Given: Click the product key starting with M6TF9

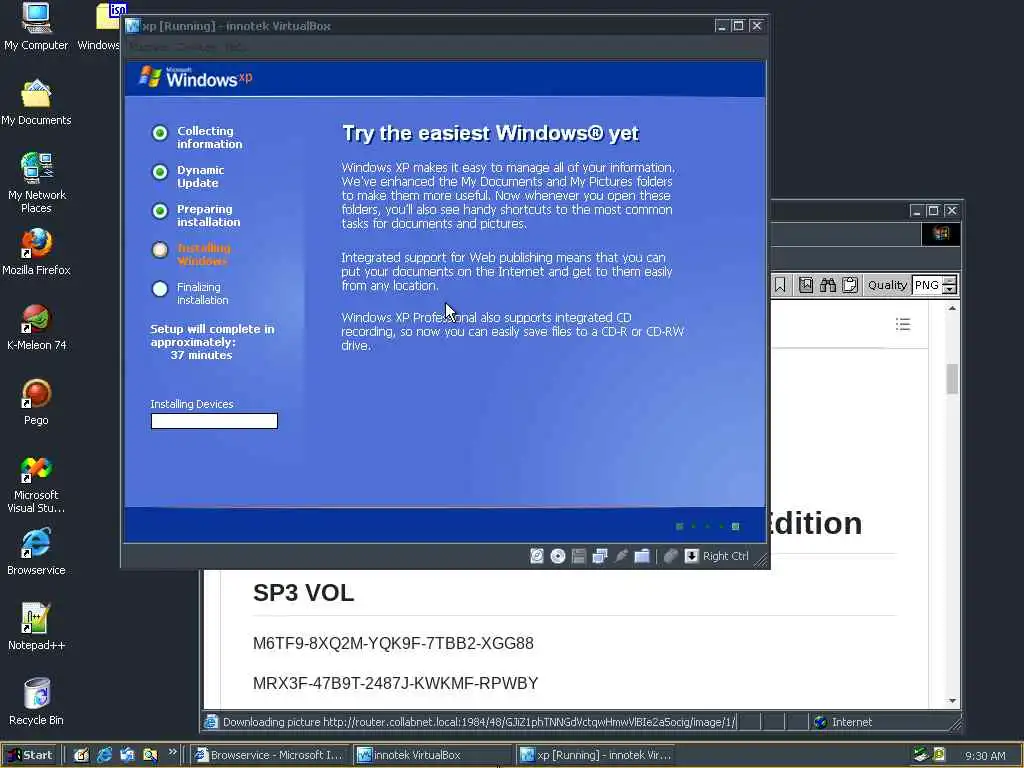Looking at the screenshot, I should click(x=393, y=643).
